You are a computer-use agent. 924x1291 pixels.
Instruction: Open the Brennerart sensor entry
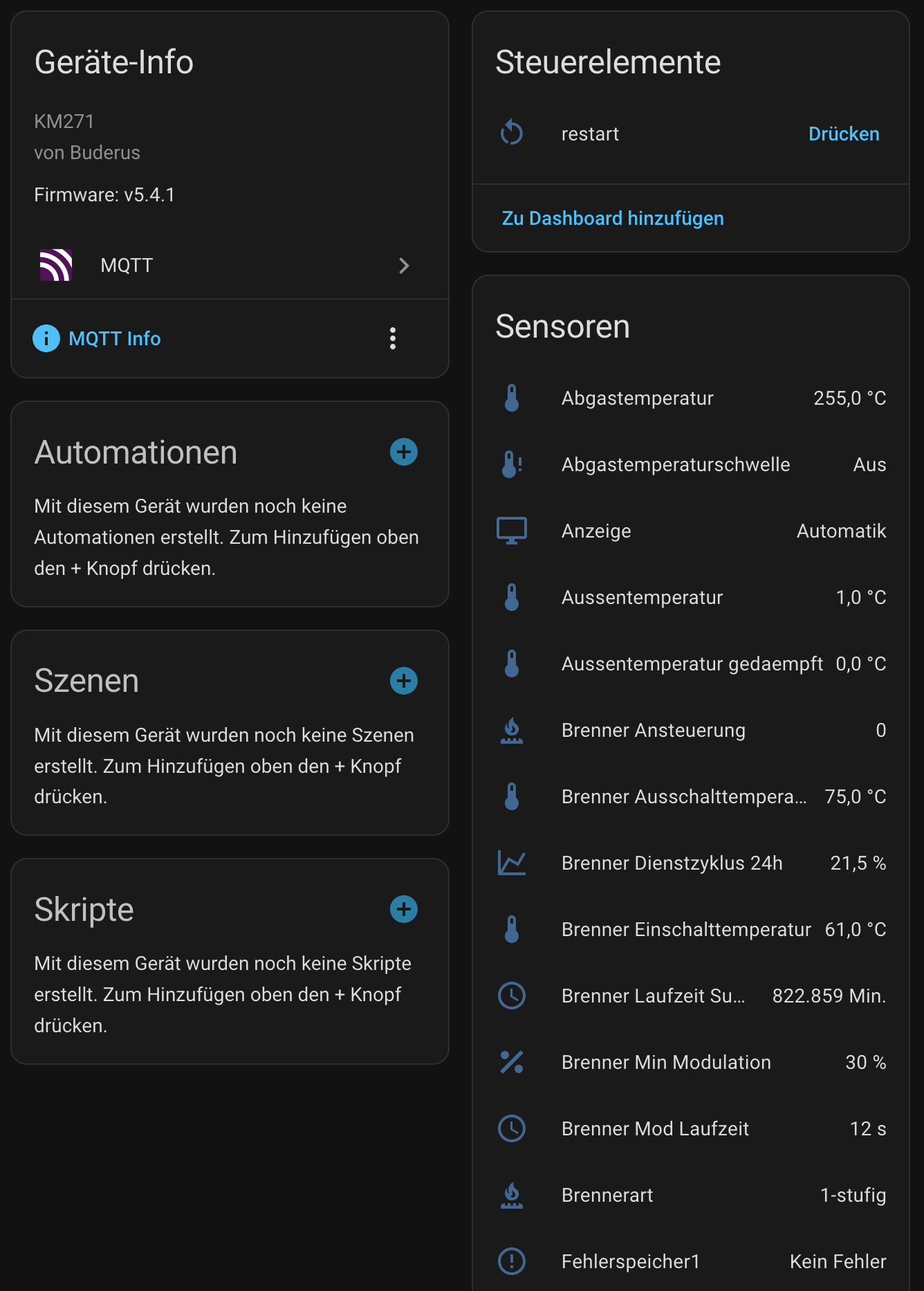pyautogui.click(x=690, y=1195)
